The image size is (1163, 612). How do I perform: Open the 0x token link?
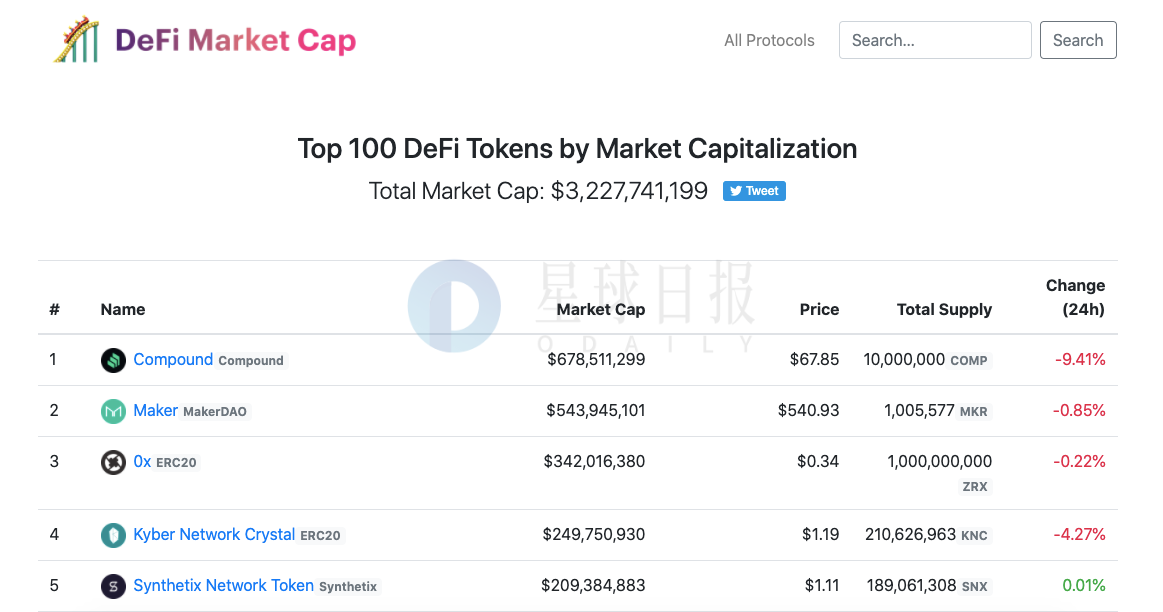142,462
